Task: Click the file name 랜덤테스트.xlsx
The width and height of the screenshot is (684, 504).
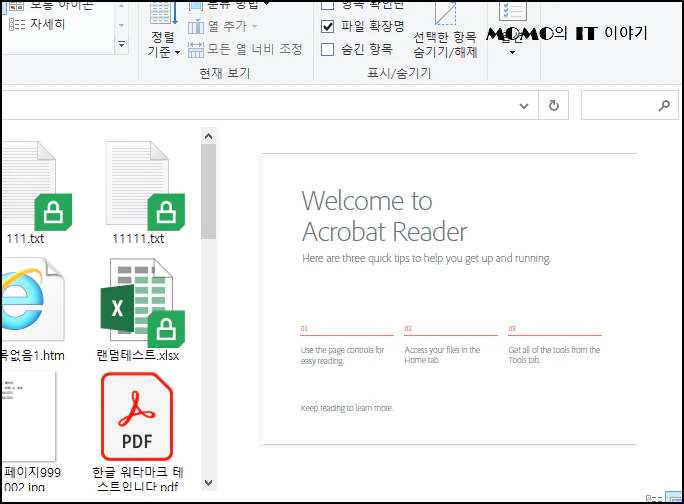Action: click(x=138, y=356)
